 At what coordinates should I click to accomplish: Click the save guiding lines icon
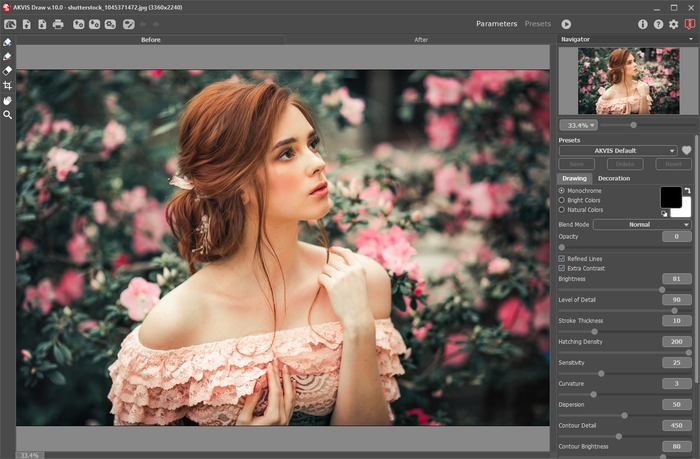pyautogui.click(x=94, y=24)
